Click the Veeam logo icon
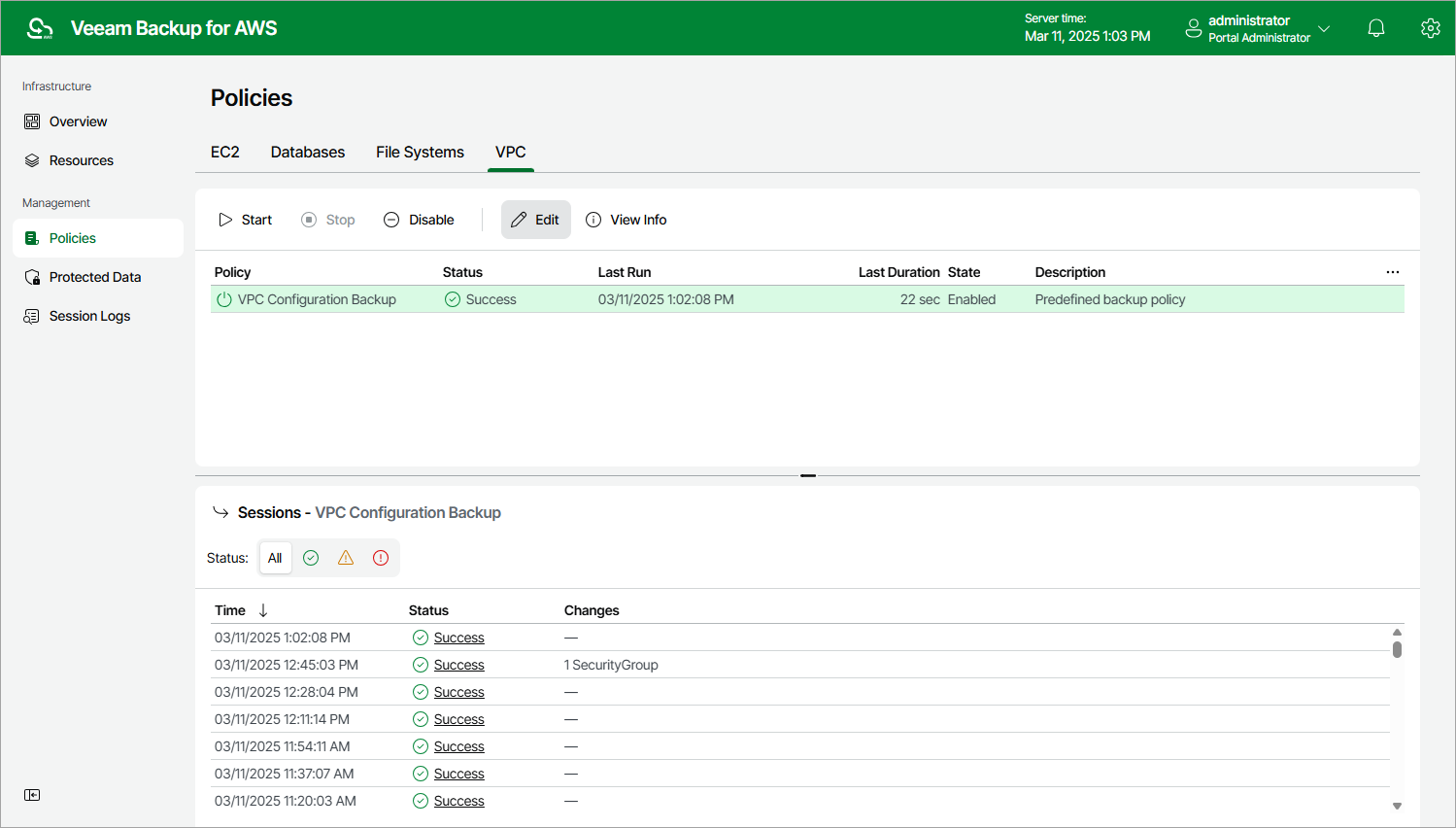 [x=40, y=28]
